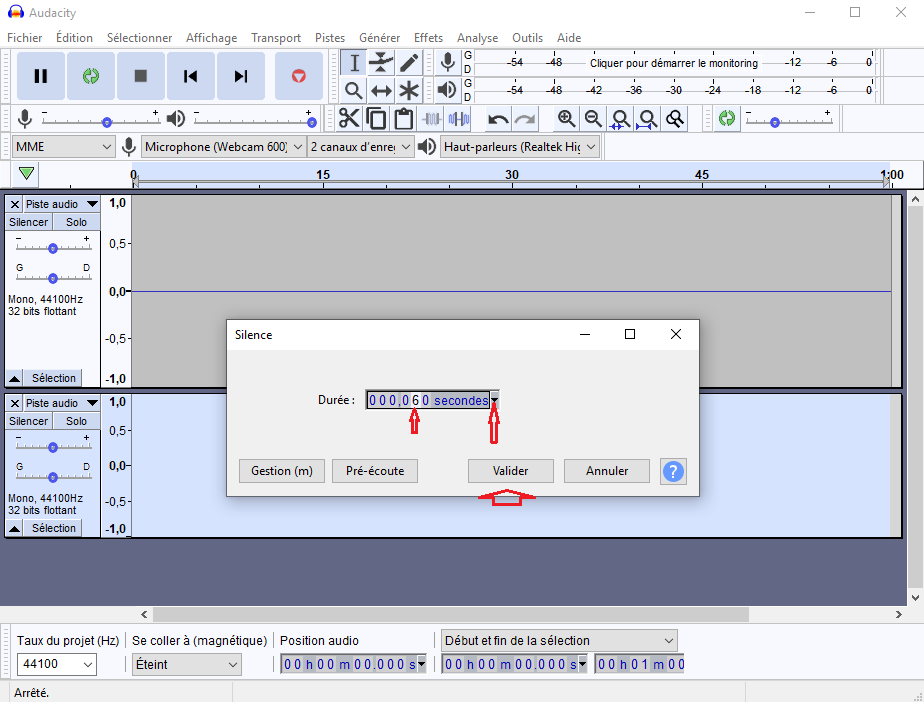Choose the Envelope tool
Image resolution: width=924 pixels, height=702 pixels.
[381, 63]
